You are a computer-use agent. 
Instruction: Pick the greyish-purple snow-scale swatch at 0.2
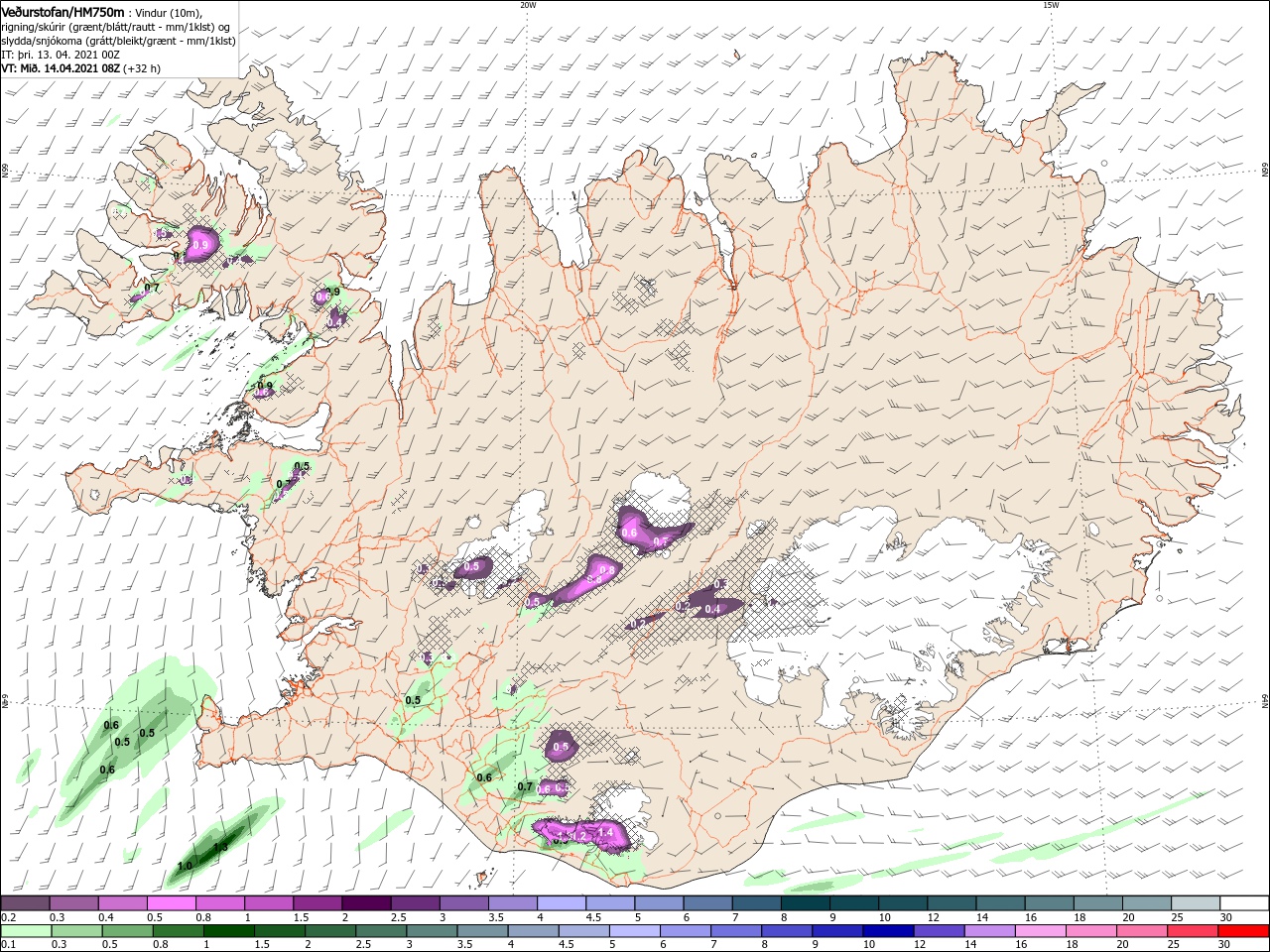pyautogui.click(x=26, y=903)
